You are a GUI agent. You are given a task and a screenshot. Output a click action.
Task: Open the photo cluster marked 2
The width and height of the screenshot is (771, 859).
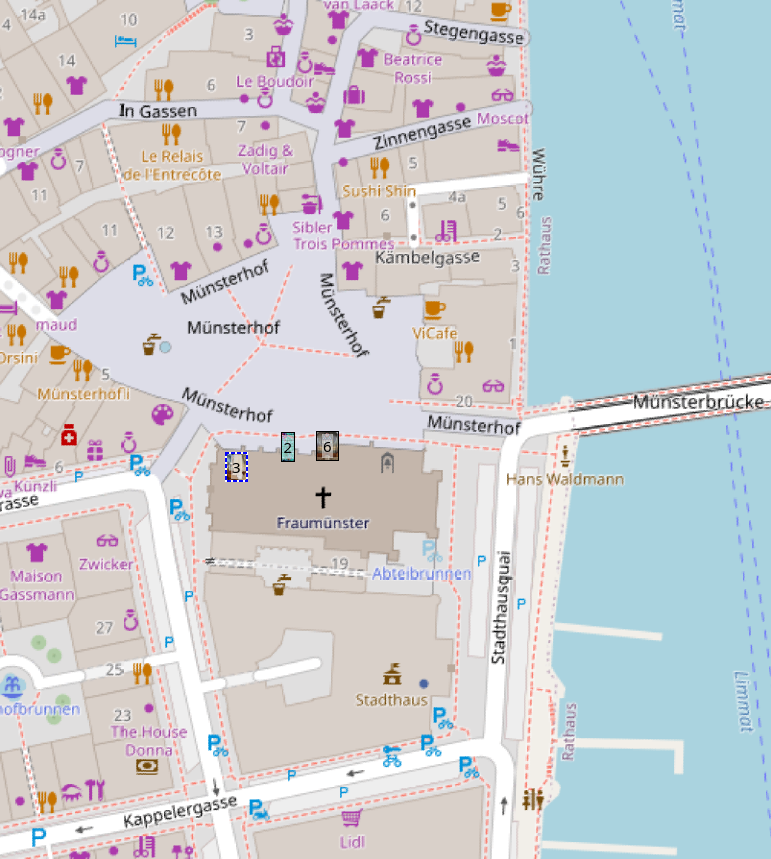click(x=287, y=448)
